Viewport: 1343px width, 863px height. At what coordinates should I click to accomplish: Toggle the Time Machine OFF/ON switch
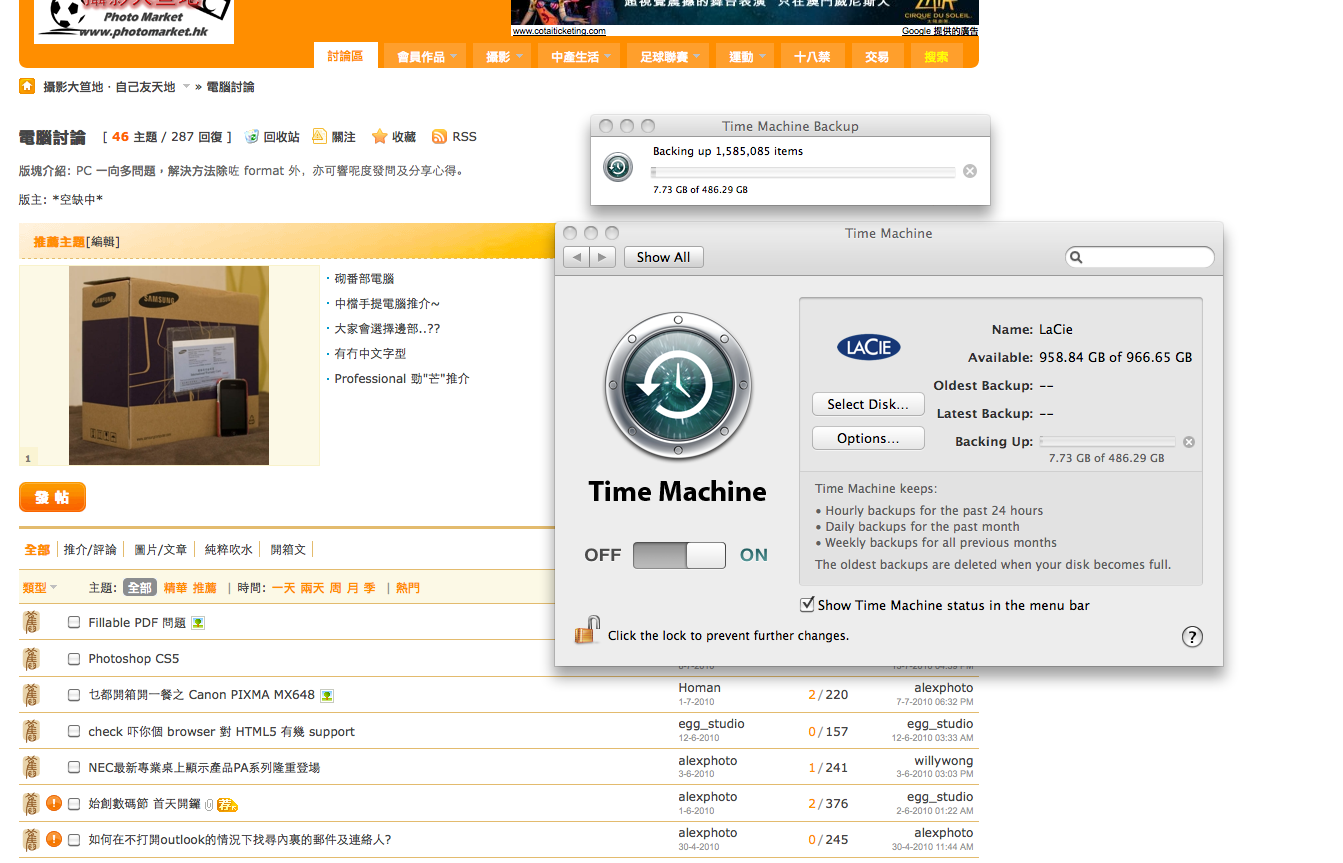679,555
